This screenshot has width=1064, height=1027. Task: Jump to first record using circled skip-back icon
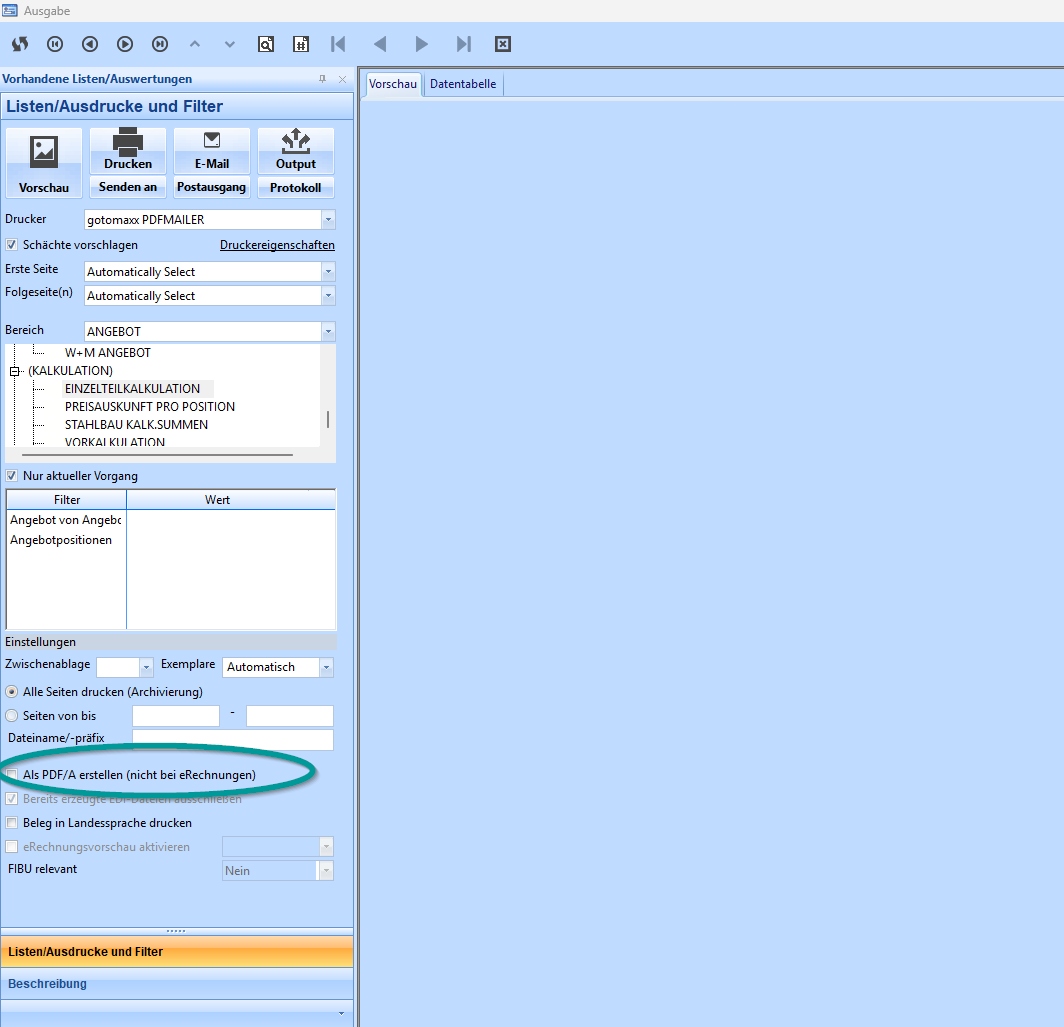tap(55, 44)
